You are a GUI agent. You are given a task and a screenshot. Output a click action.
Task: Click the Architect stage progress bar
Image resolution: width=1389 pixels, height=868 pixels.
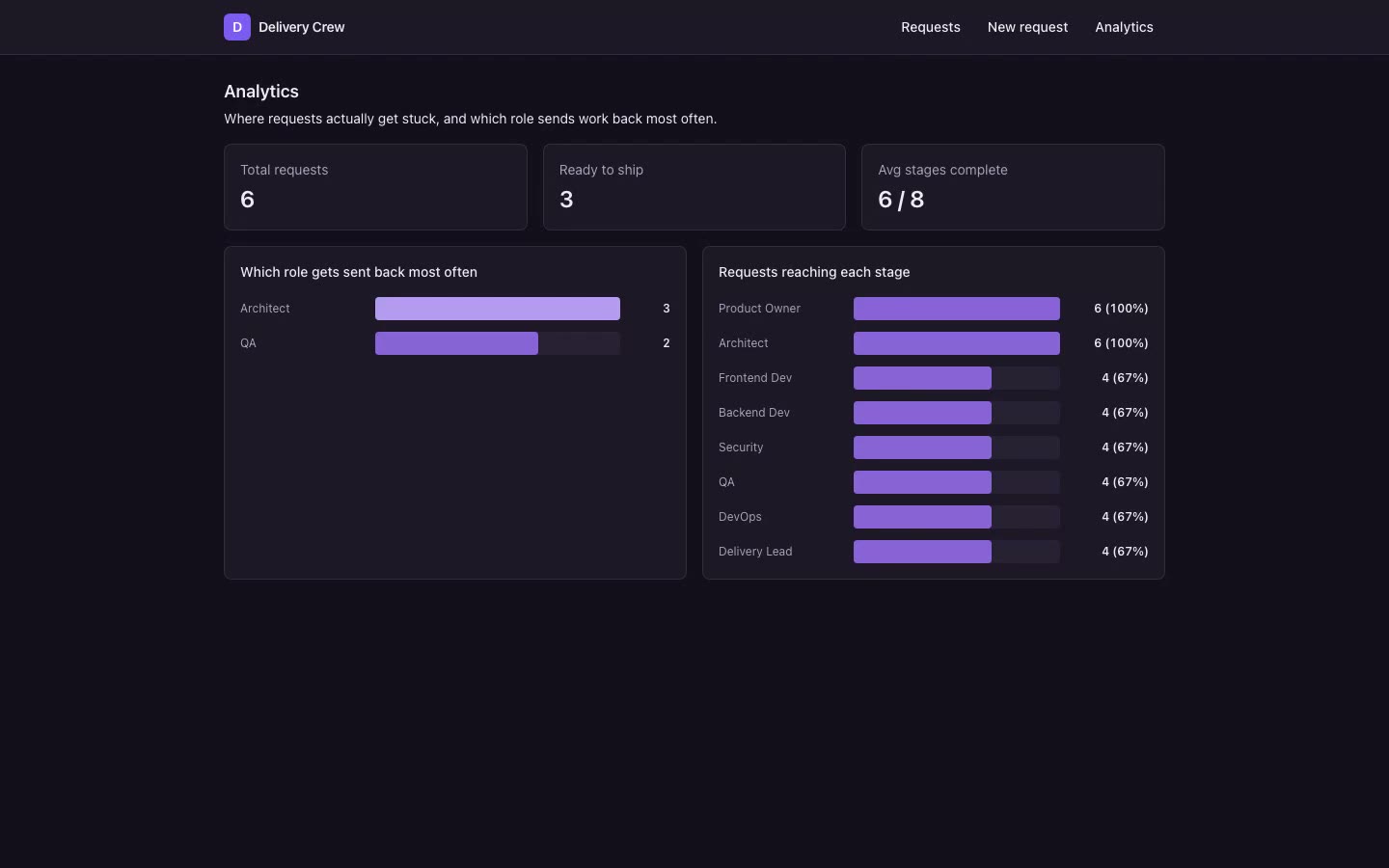pyautogui.click(x=957, y=343)
